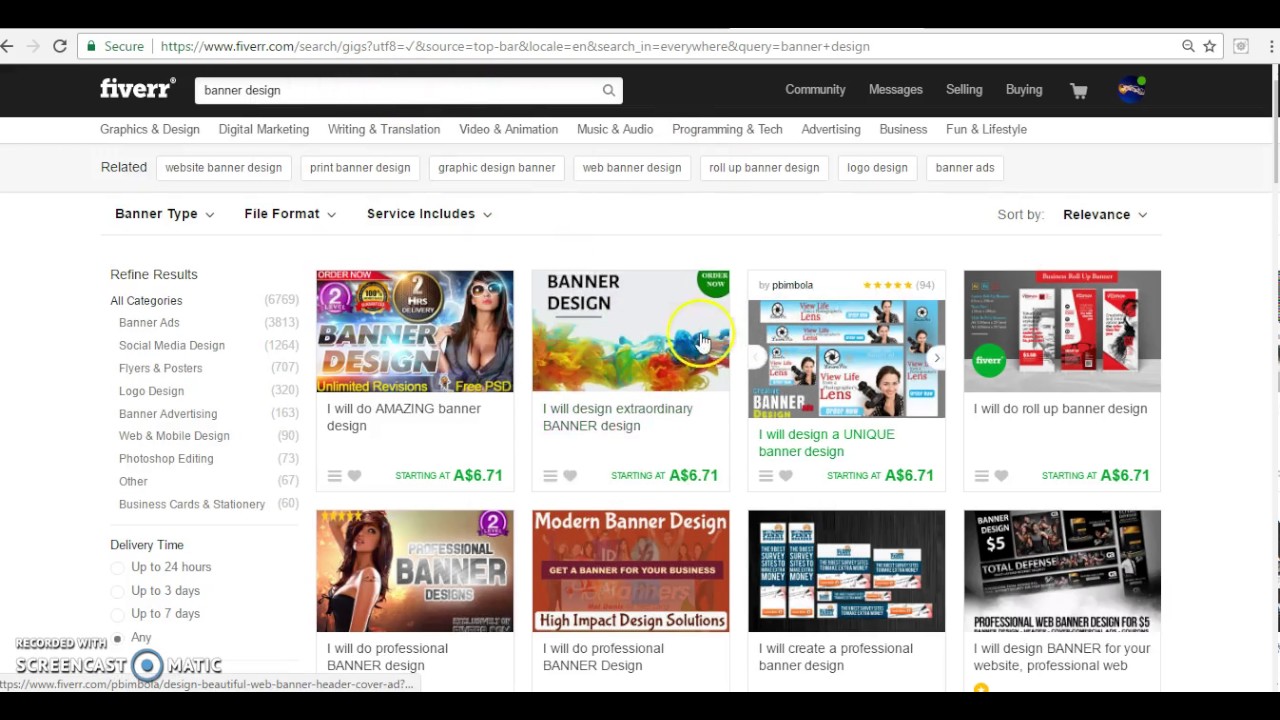1280x720 pixels.
Task: Click the Secure padlock in address bar
Action: [x=91, y=46]
